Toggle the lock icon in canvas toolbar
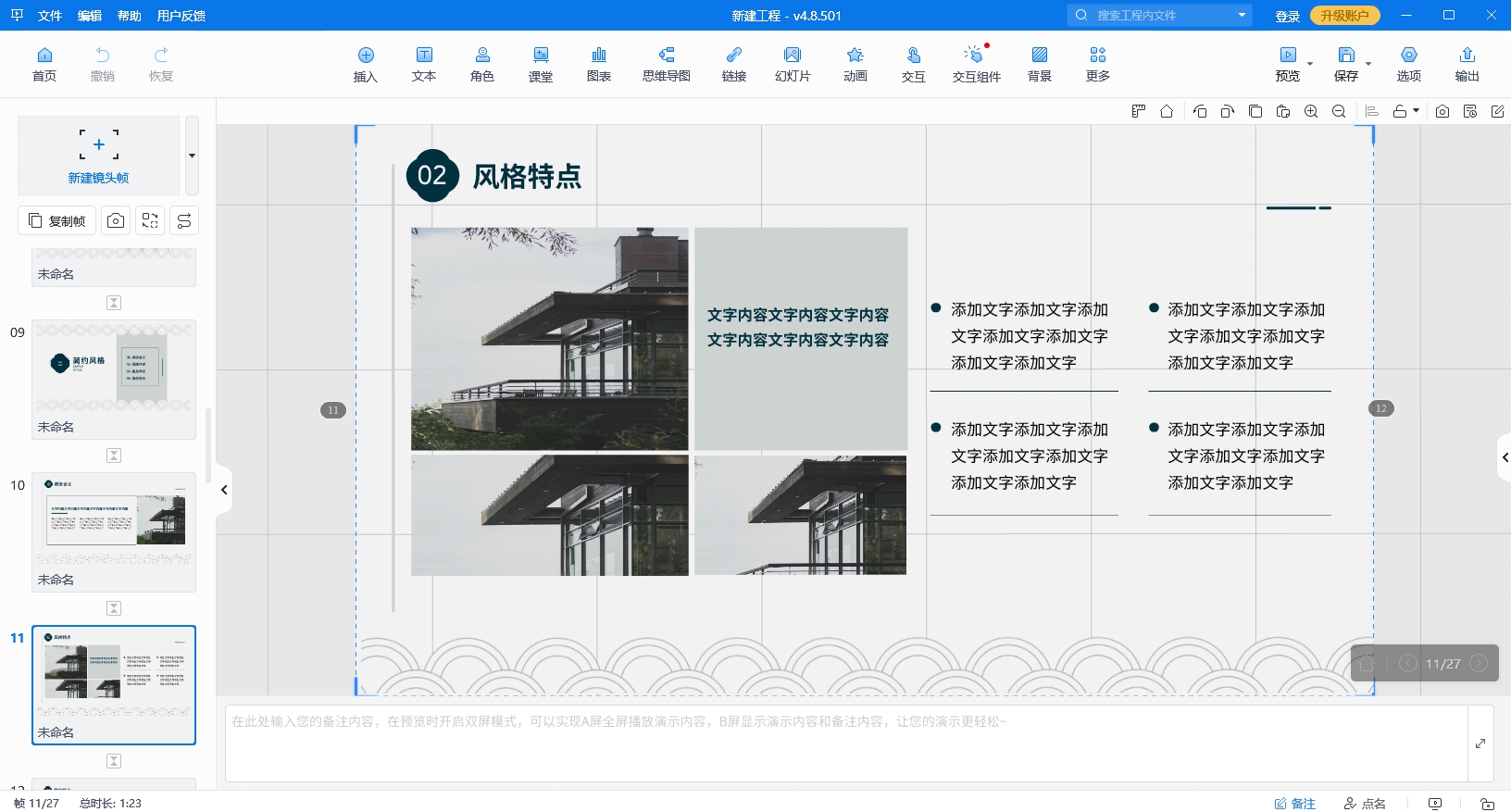Screen dimensions: 1511x812 click(x=1401, y=111)
